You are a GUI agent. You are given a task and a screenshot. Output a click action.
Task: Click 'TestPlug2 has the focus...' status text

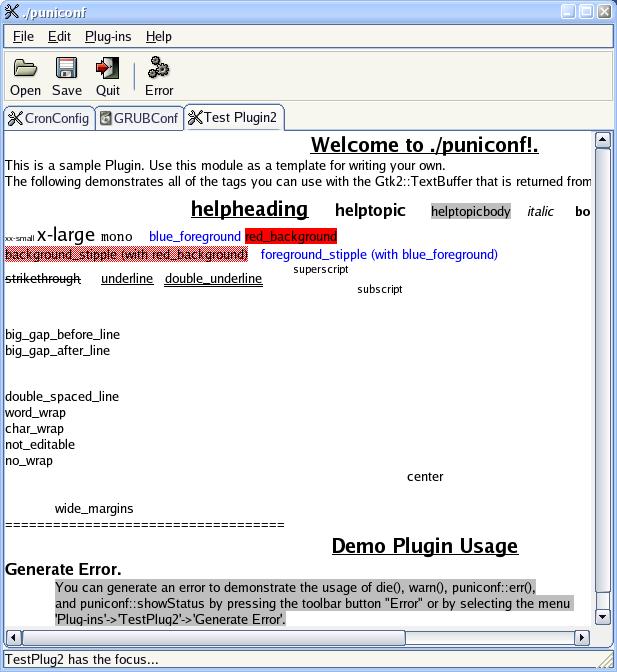coord(81,659)
